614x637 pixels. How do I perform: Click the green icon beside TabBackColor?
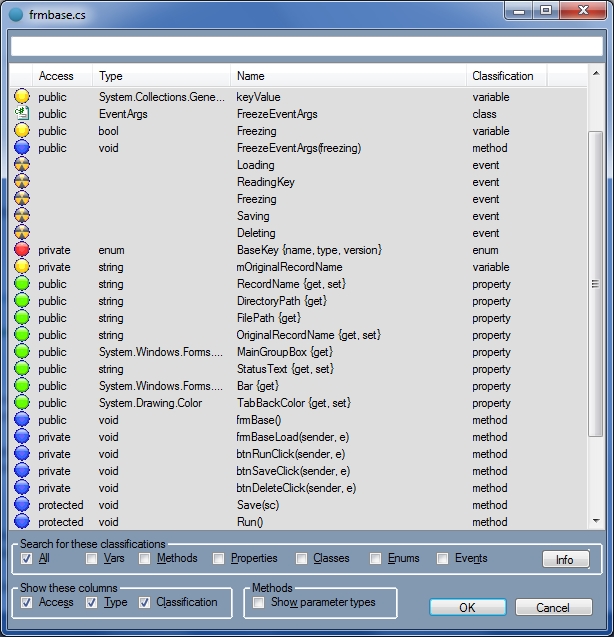pos(22,403)
